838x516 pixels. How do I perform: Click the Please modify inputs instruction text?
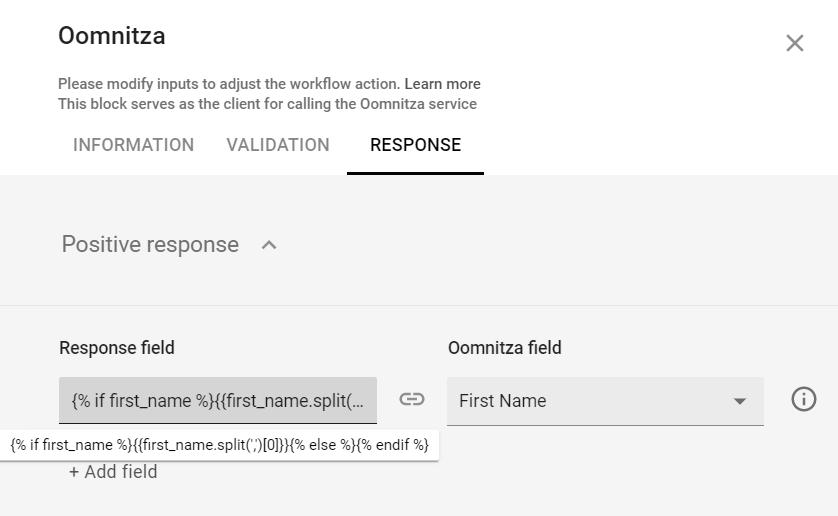click(229, 84)
